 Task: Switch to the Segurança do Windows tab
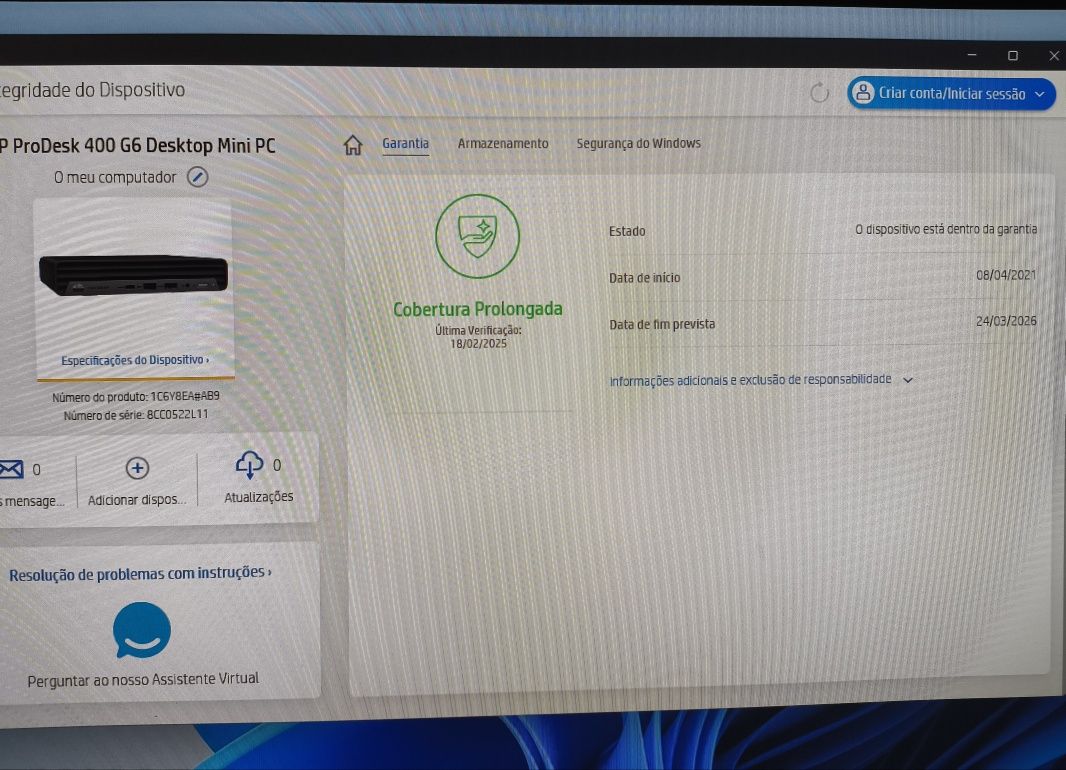[x=638, y=143]
